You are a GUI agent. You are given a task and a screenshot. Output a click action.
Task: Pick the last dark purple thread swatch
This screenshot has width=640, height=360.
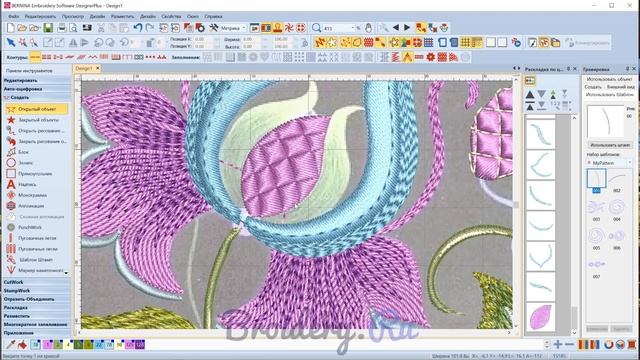coord(140,345)
